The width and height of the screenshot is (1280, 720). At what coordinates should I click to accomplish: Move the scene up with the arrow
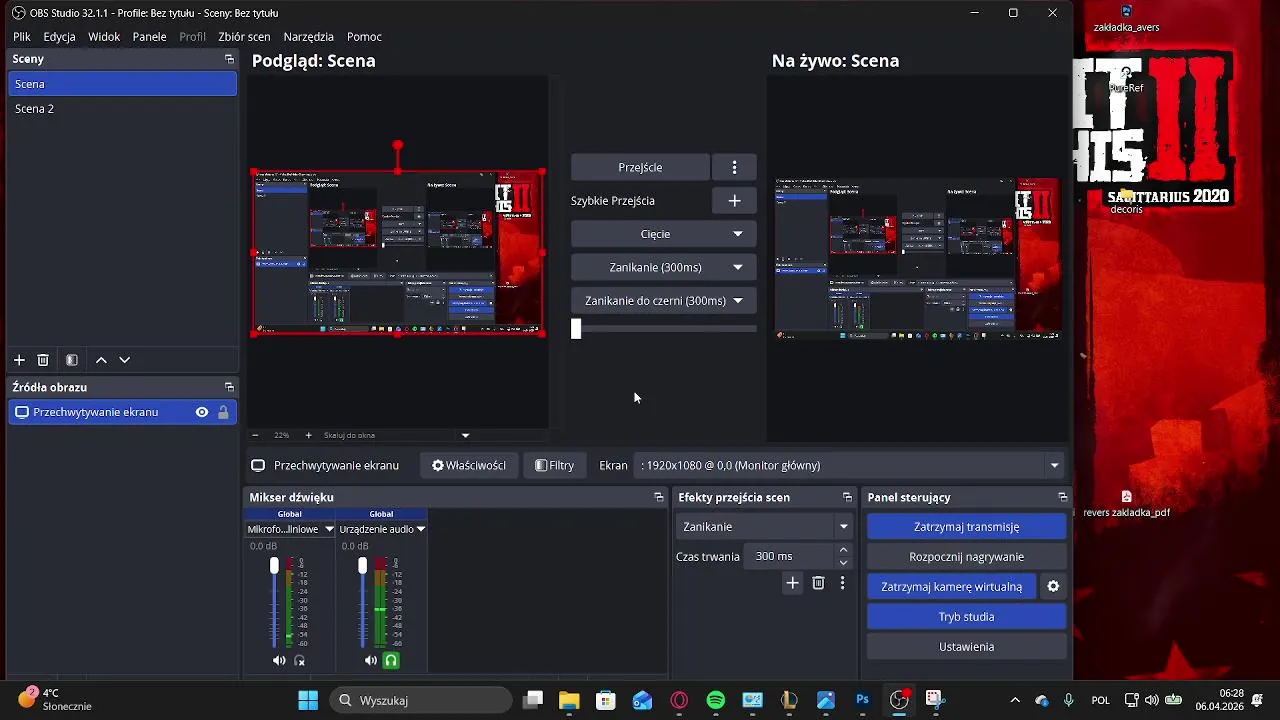point(101,360)
